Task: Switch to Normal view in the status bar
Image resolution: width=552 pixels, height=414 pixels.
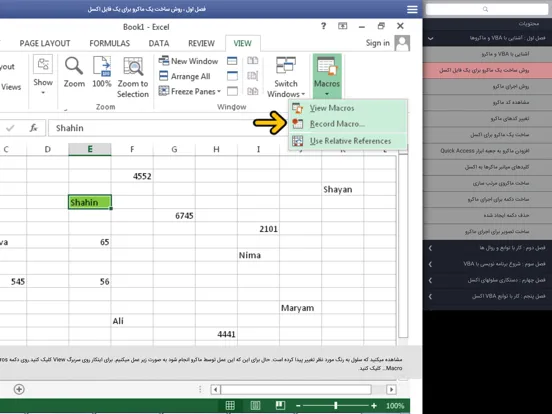Action: (230, 406)
